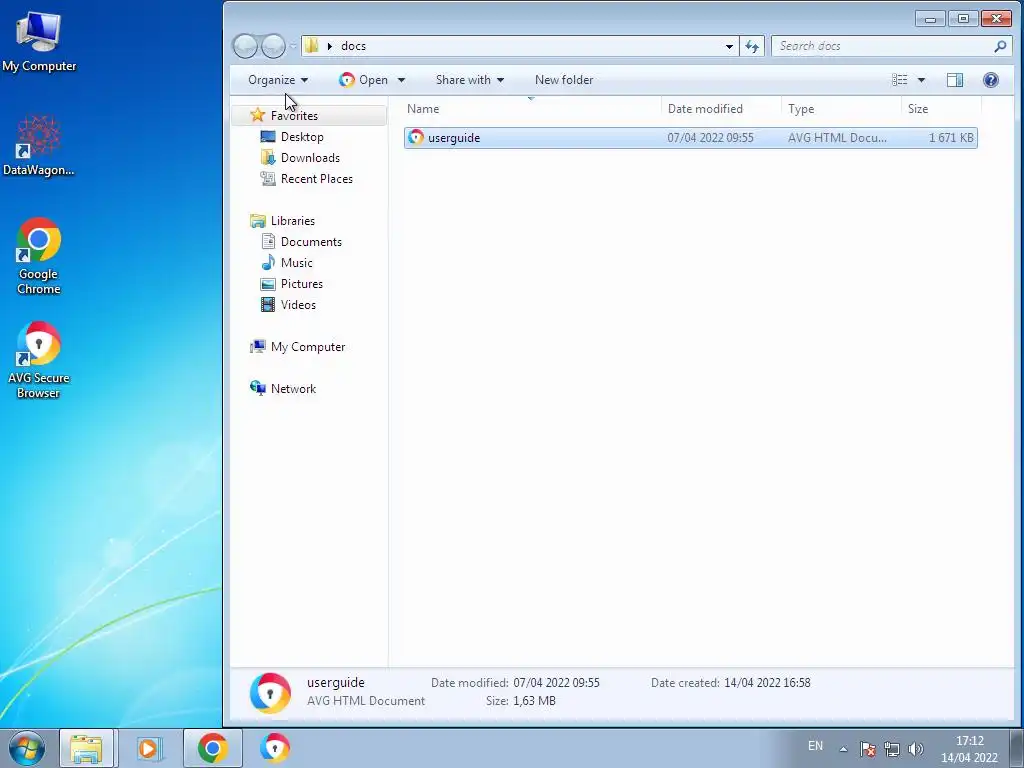Click the EN language indicator

coord(815,746)
